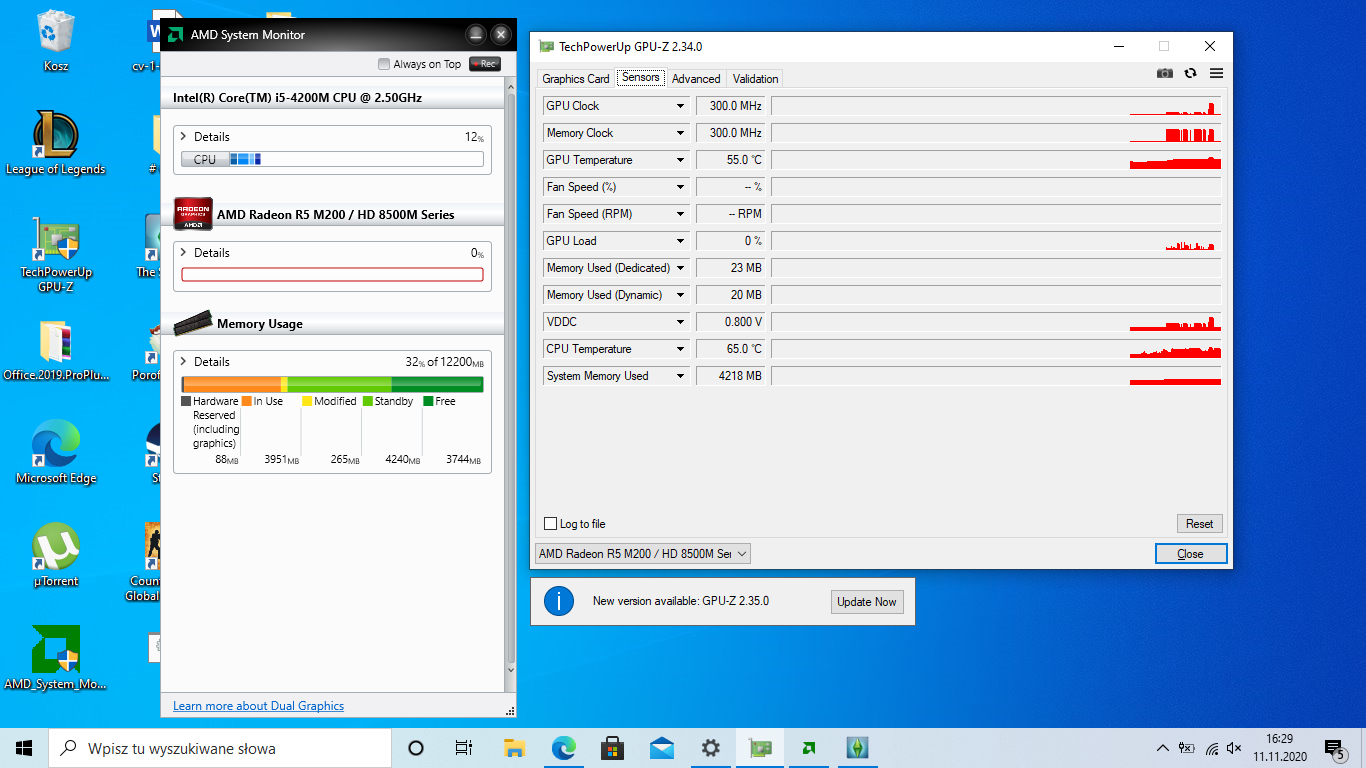The image size is (1366, 768).
Task: Launch Microsoft Edge desktop shortcut
Action: tap(56, 452)
